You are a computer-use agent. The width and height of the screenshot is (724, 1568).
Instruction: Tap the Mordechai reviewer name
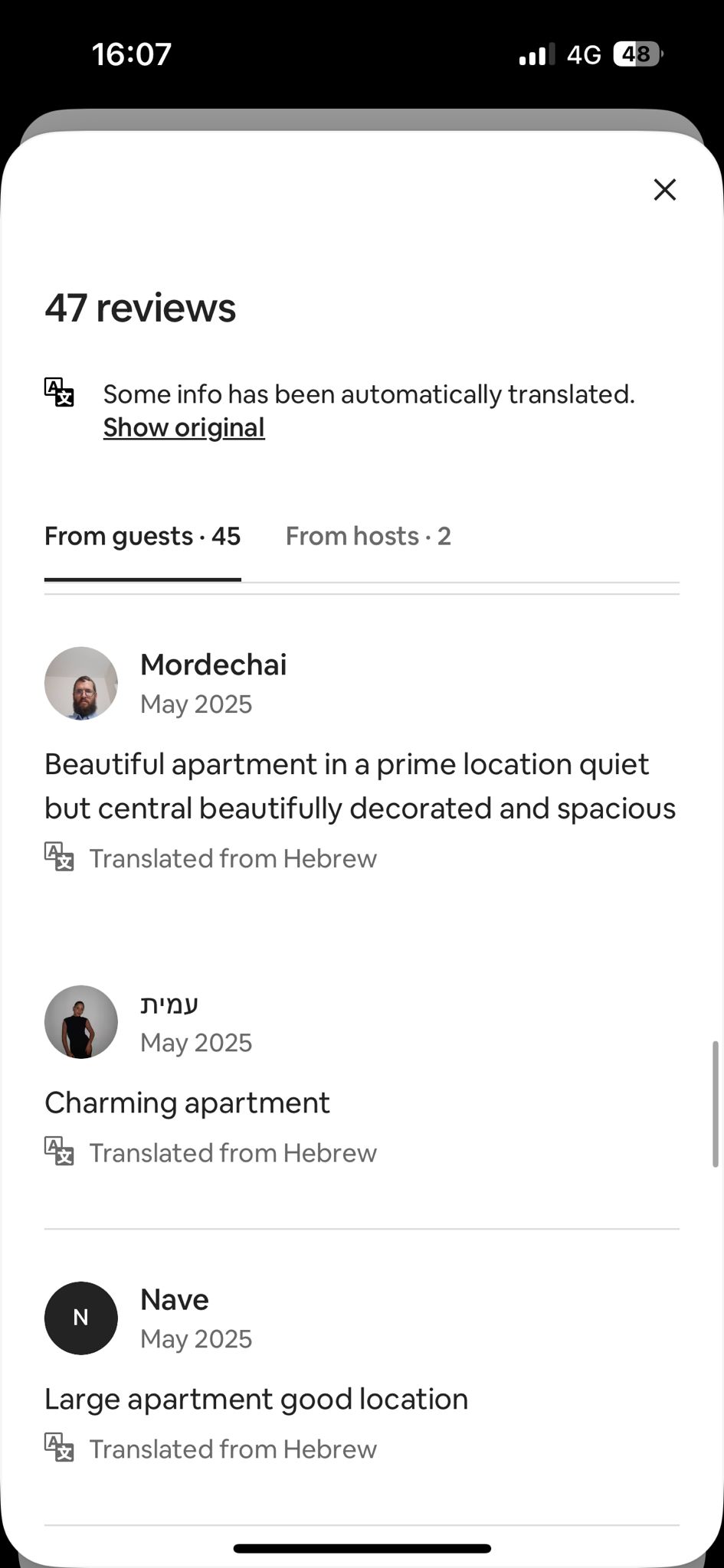coord(213,665)
